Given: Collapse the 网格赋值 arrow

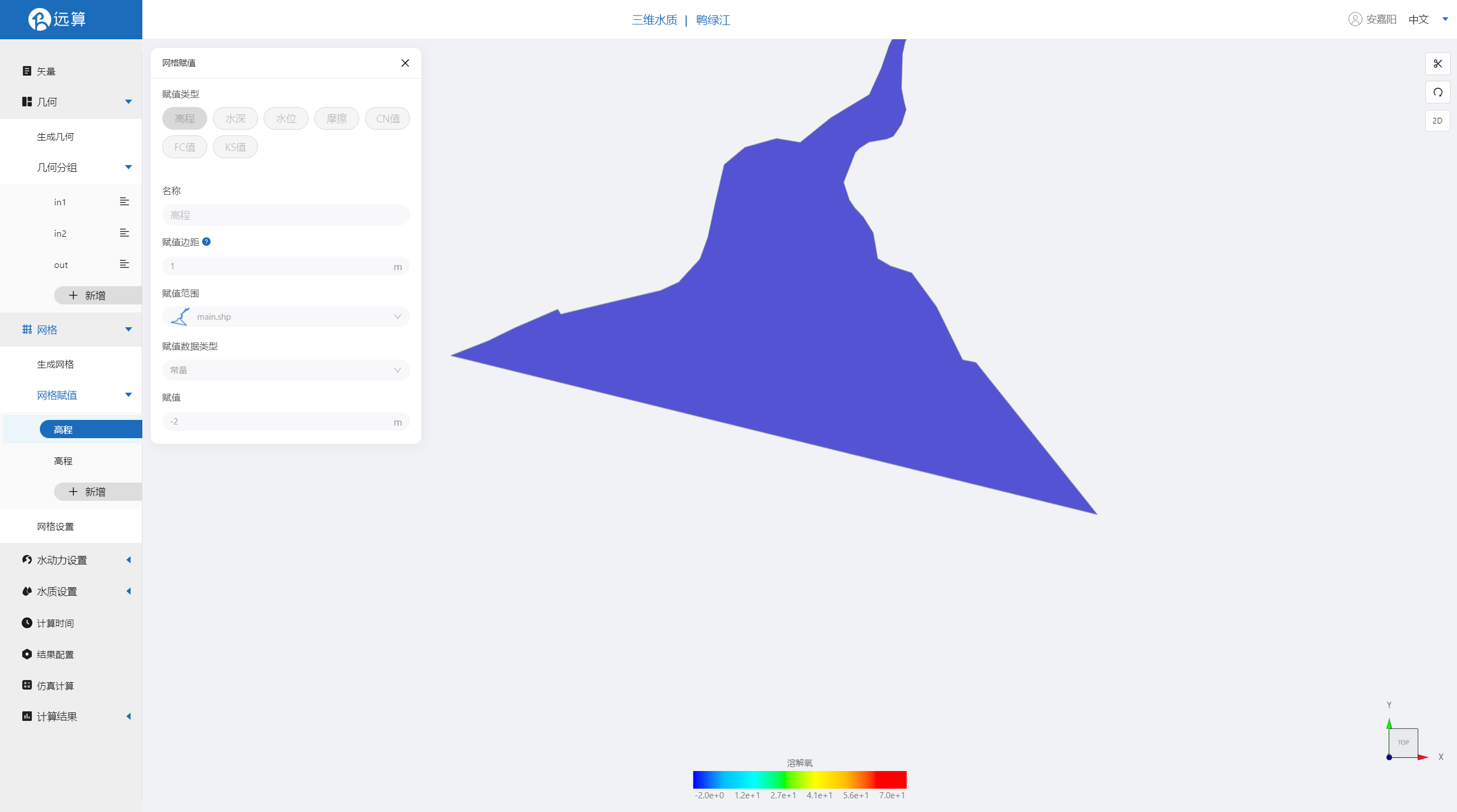Looking at the screenshot, I should (129, 395).
